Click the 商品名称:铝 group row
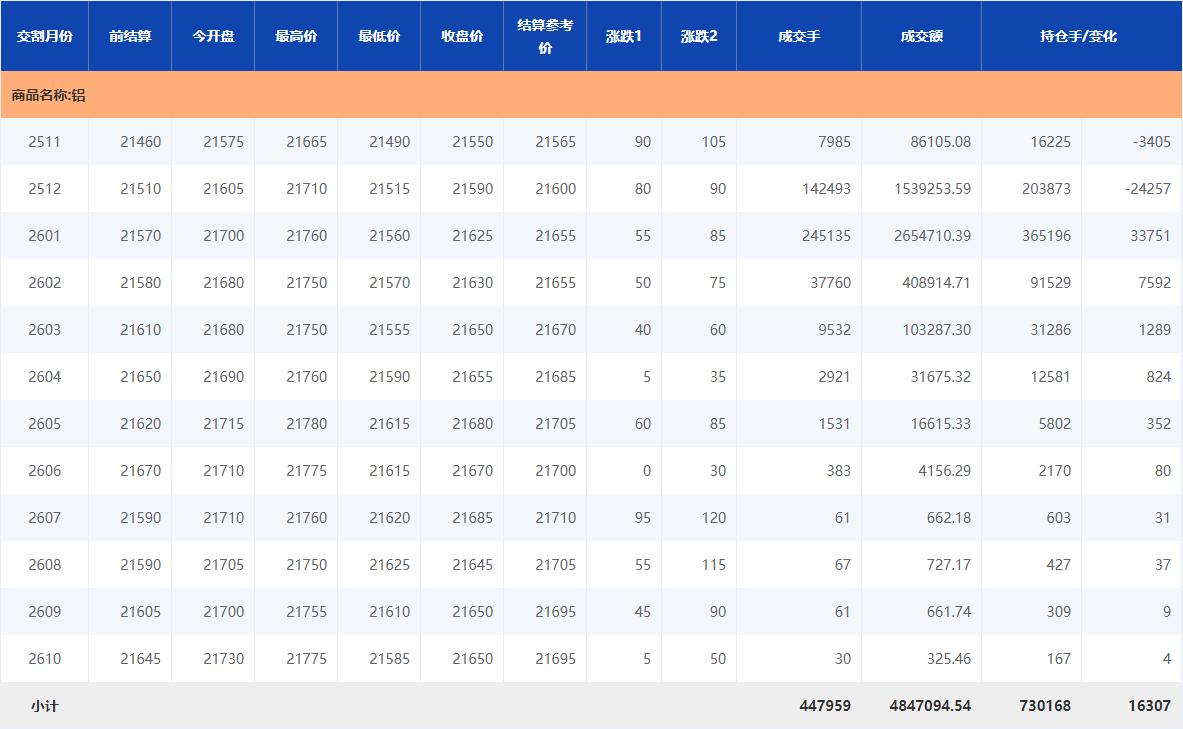This screenshot has width=1183, height=729. [49, 96]
